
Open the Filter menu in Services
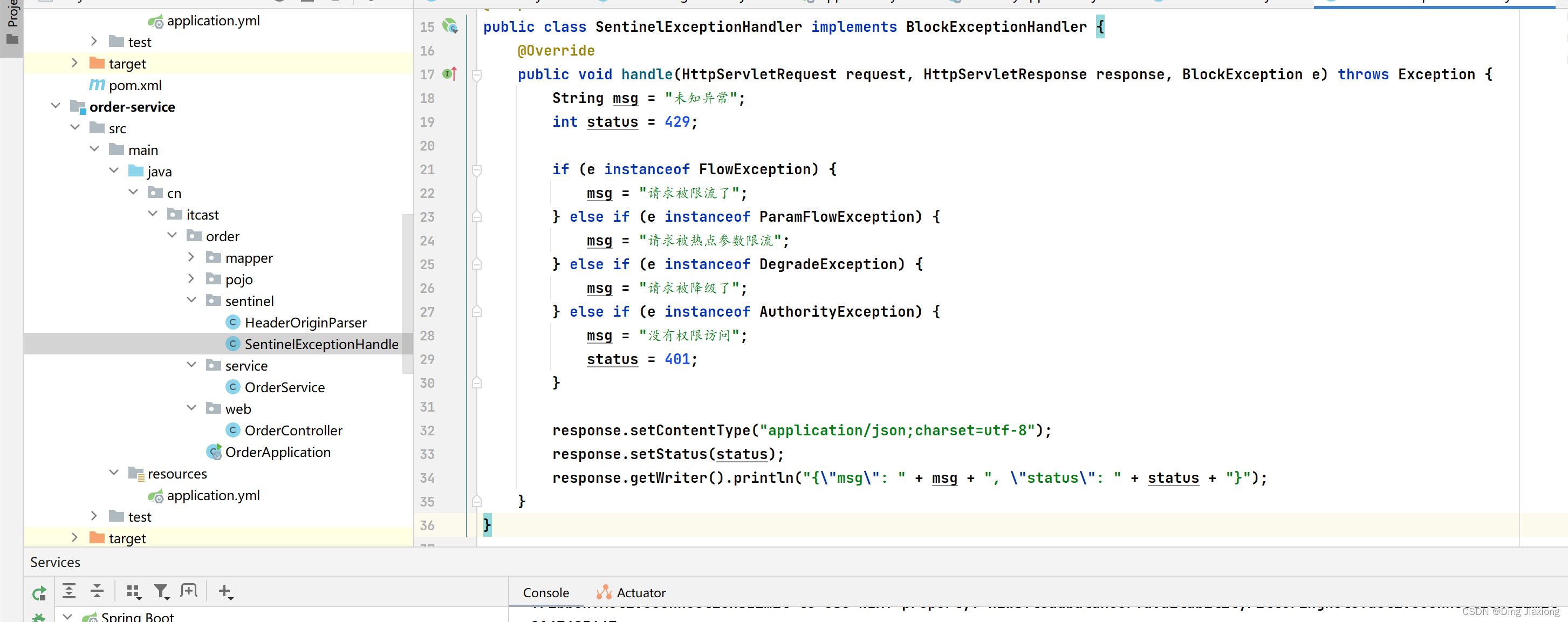[161, 591]
